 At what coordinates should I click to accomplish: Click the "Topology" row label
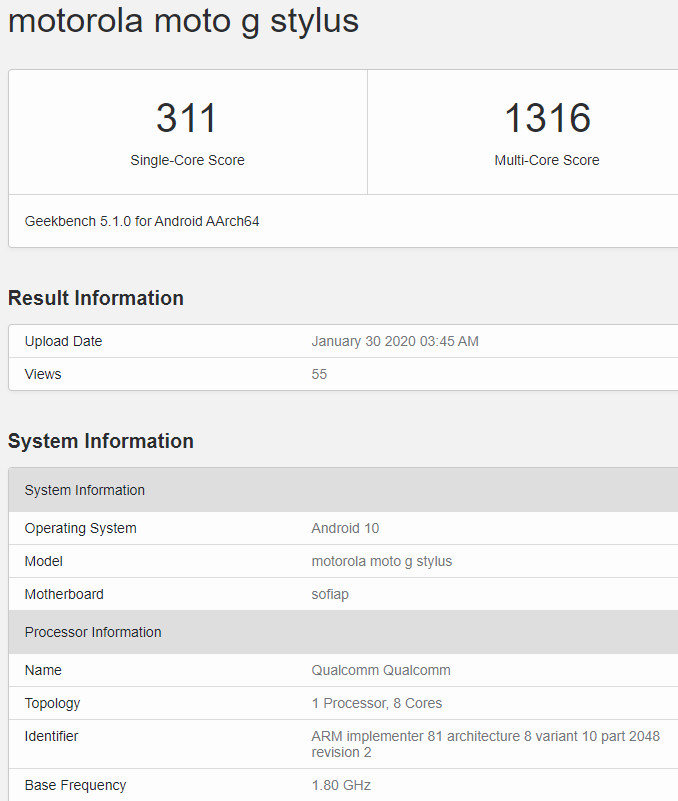pyautogui.click(x=52, y=703)
